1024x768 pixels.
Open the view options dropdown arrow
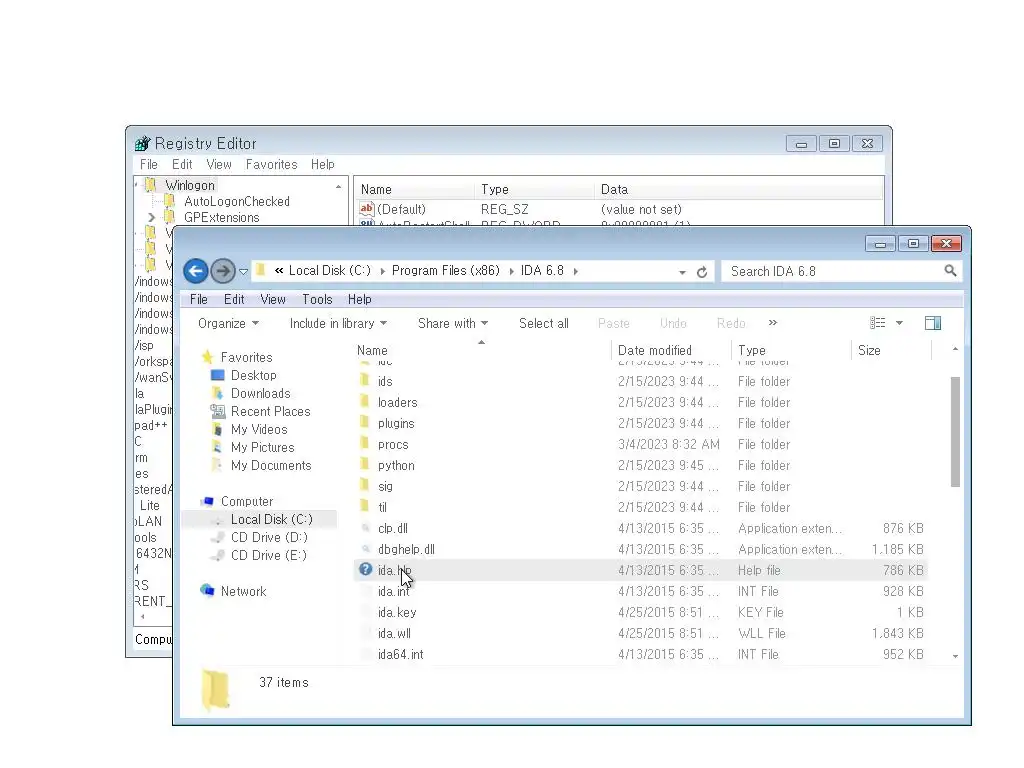click(899, 323)
